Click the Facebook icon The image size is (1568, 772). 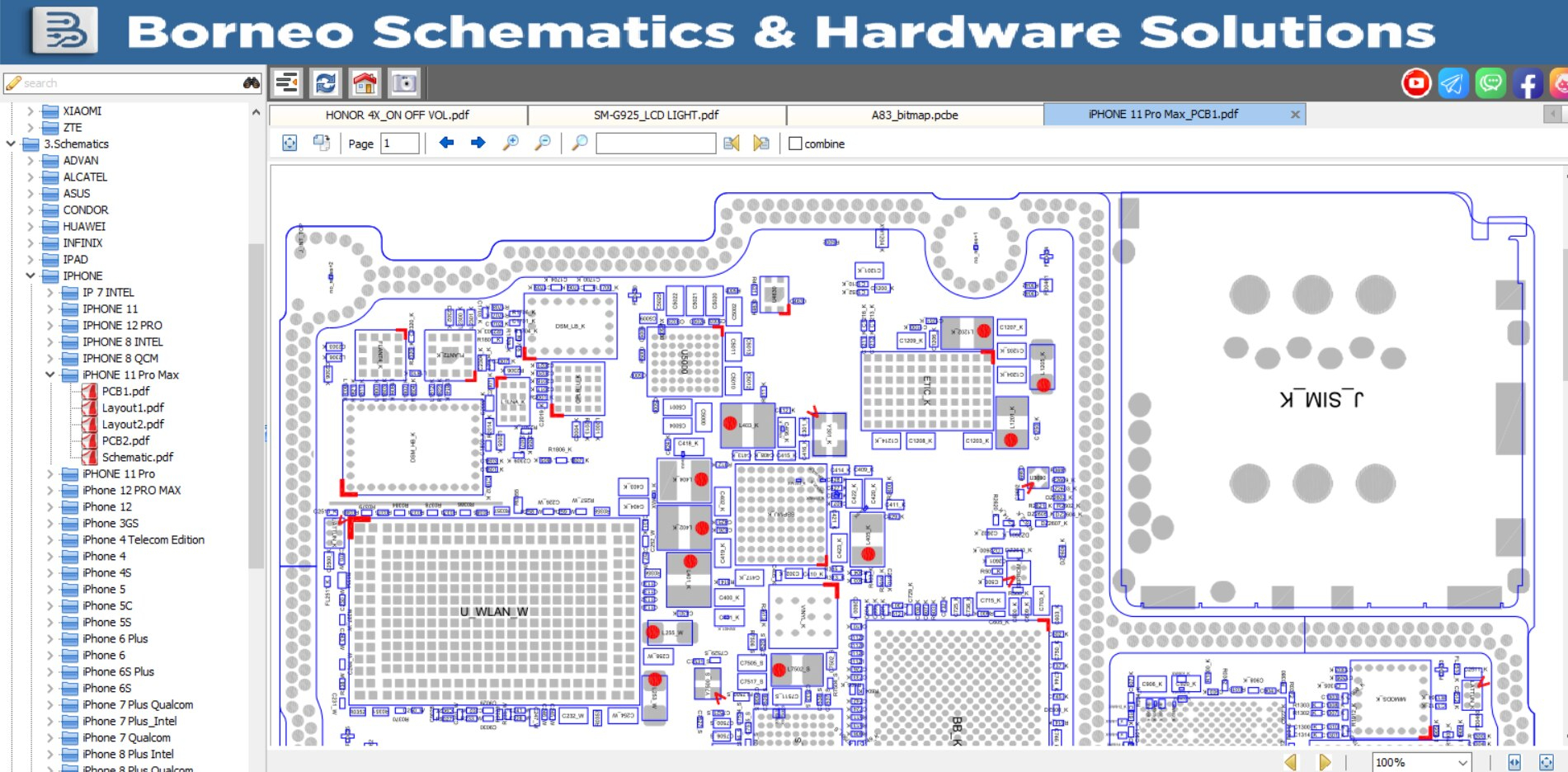[x=1527, y=83]
